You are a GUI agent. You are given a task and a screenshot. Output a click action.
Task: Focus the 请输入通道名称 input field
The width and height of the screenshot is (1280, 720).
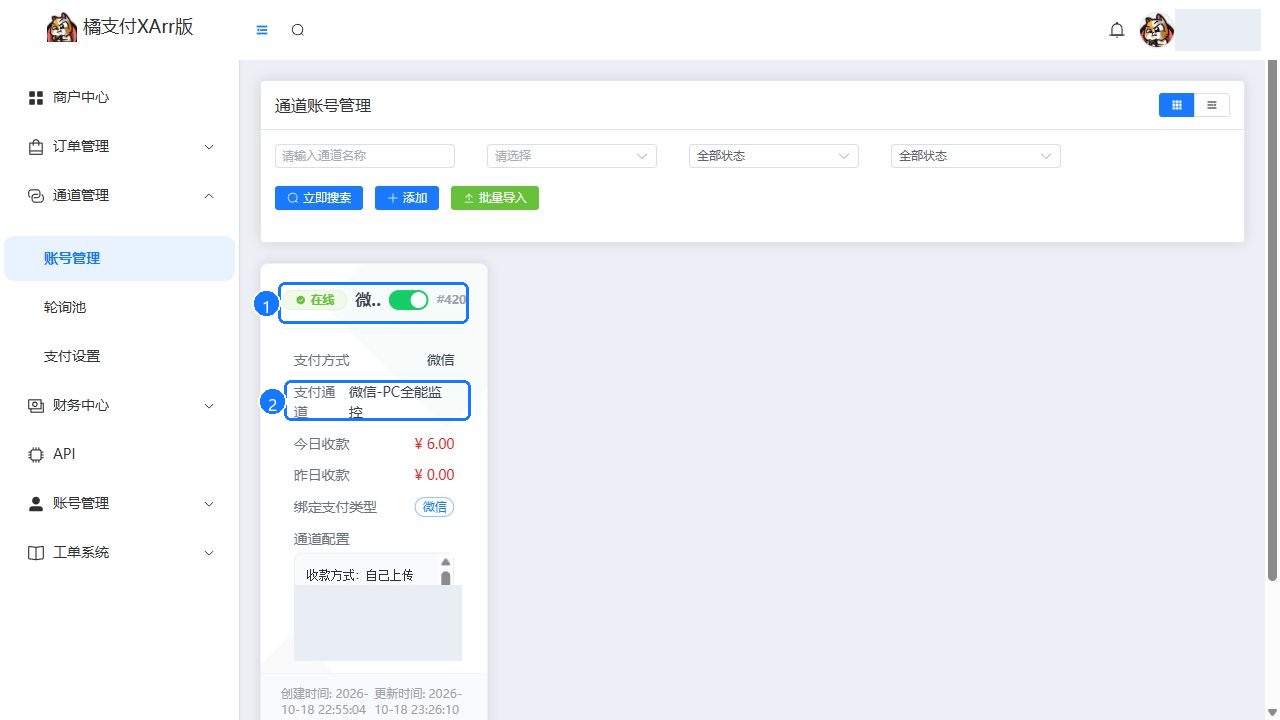pos(365,156)
